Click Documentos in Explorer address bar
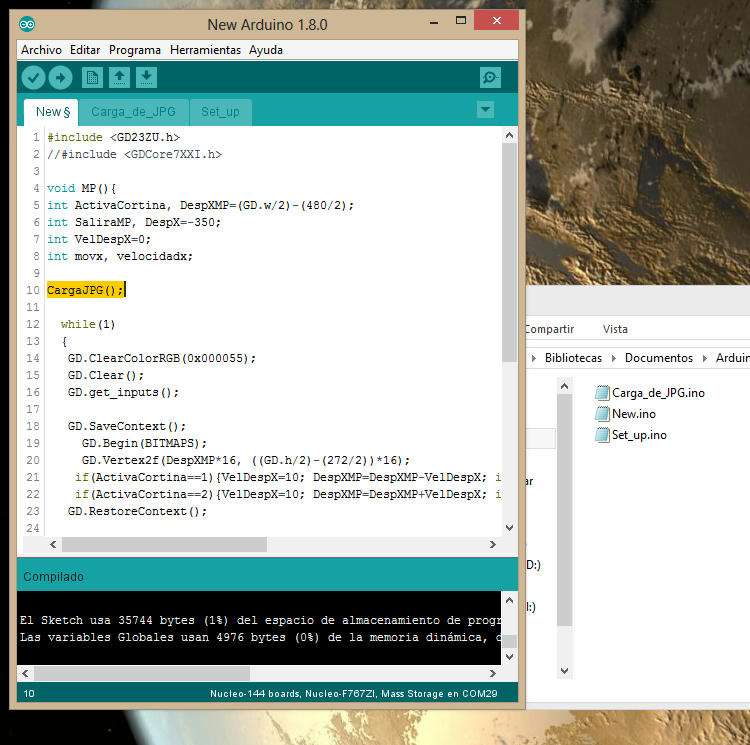 659,358
